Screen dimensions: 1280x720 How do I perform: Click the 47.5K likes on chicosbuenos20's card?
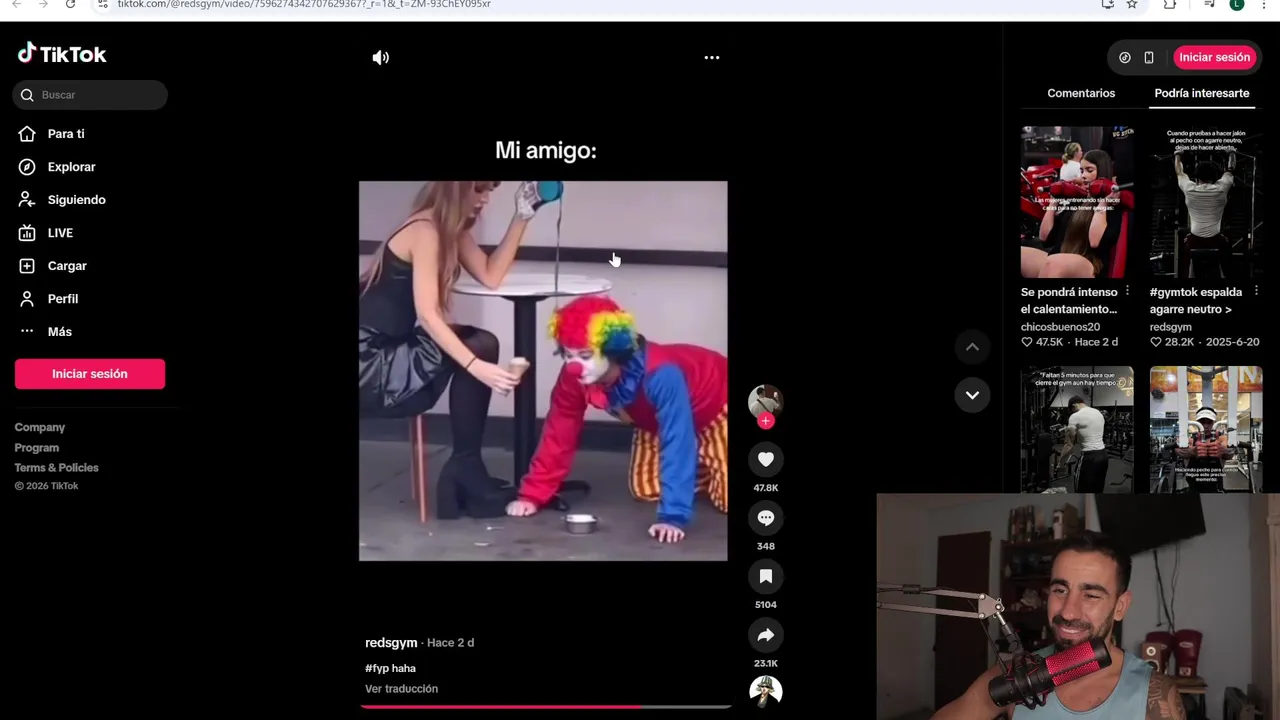(1042, 342)
